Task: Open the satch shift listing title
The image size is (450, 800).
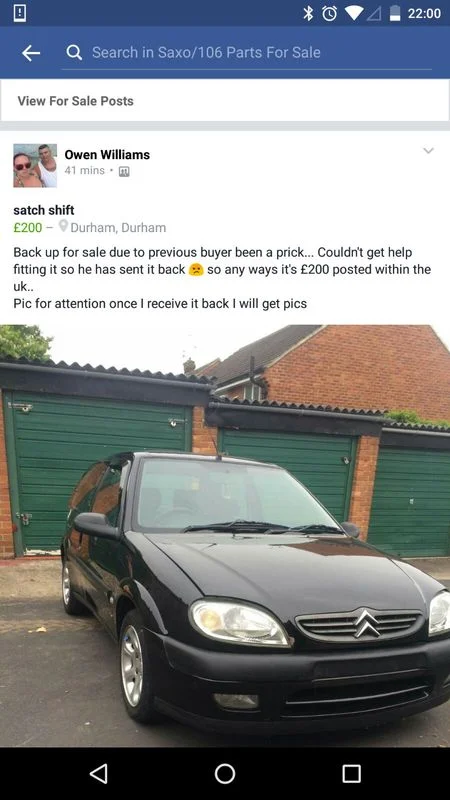Action: [43, 210]
